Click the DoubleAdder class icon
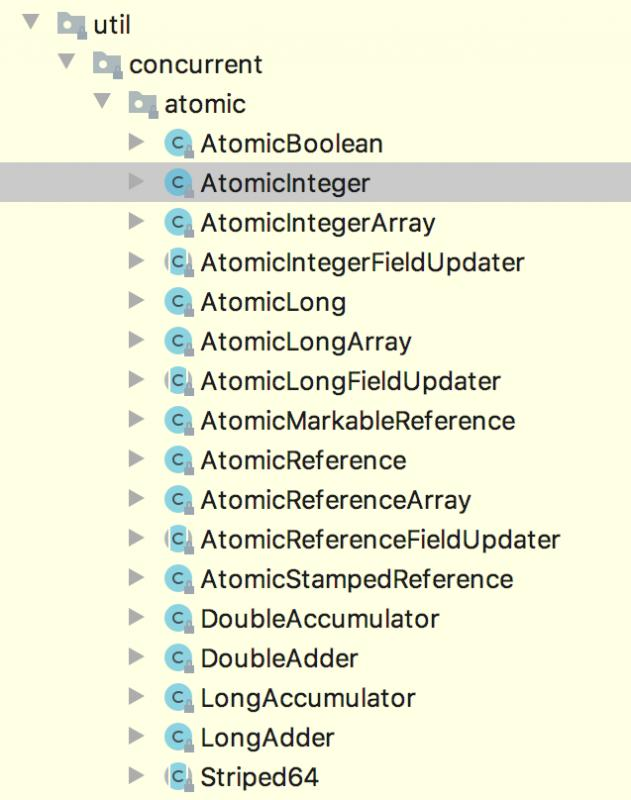Image resolution: width=631 pixels, height=800 pixels. 179,659
